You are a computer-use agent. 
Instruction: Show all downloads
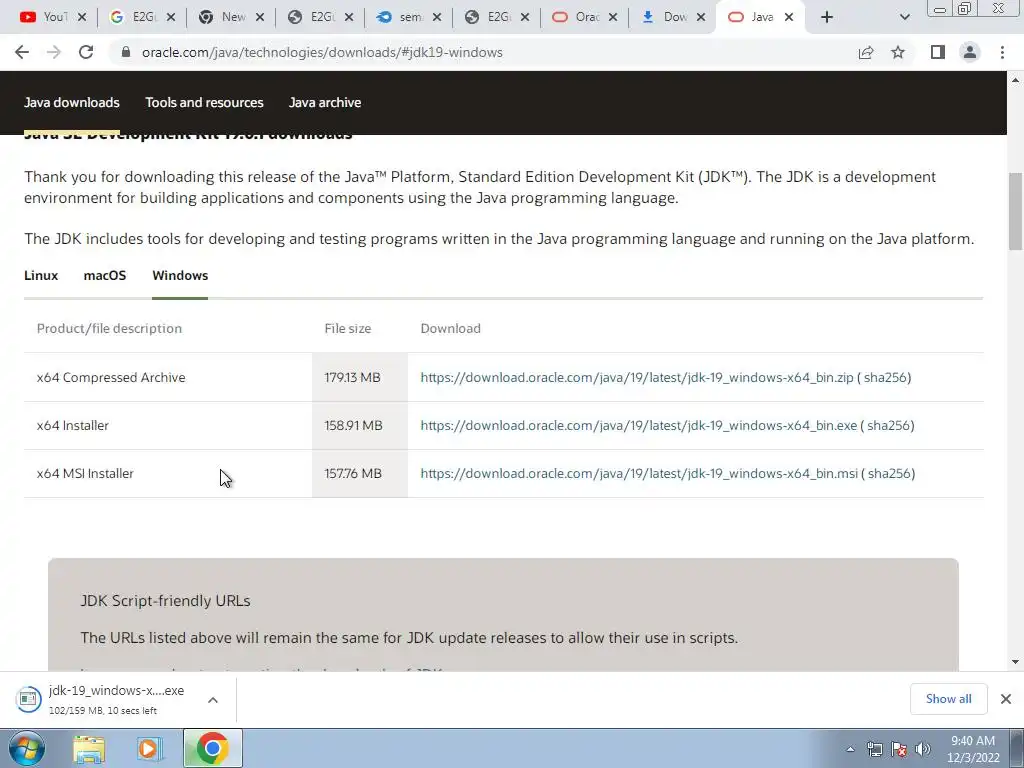(x=948, y=699)
